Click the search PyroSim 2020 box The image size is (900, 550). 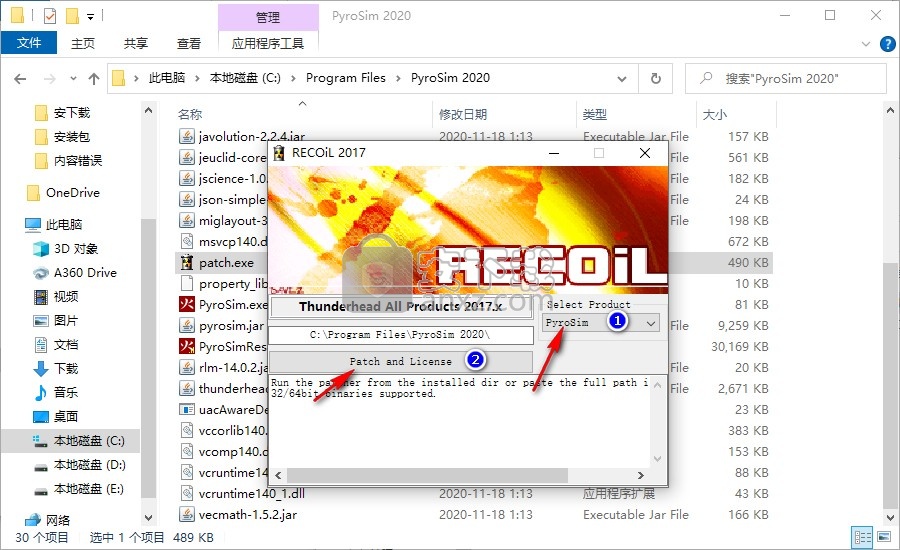pyautogui.click(x=786, y=79)
